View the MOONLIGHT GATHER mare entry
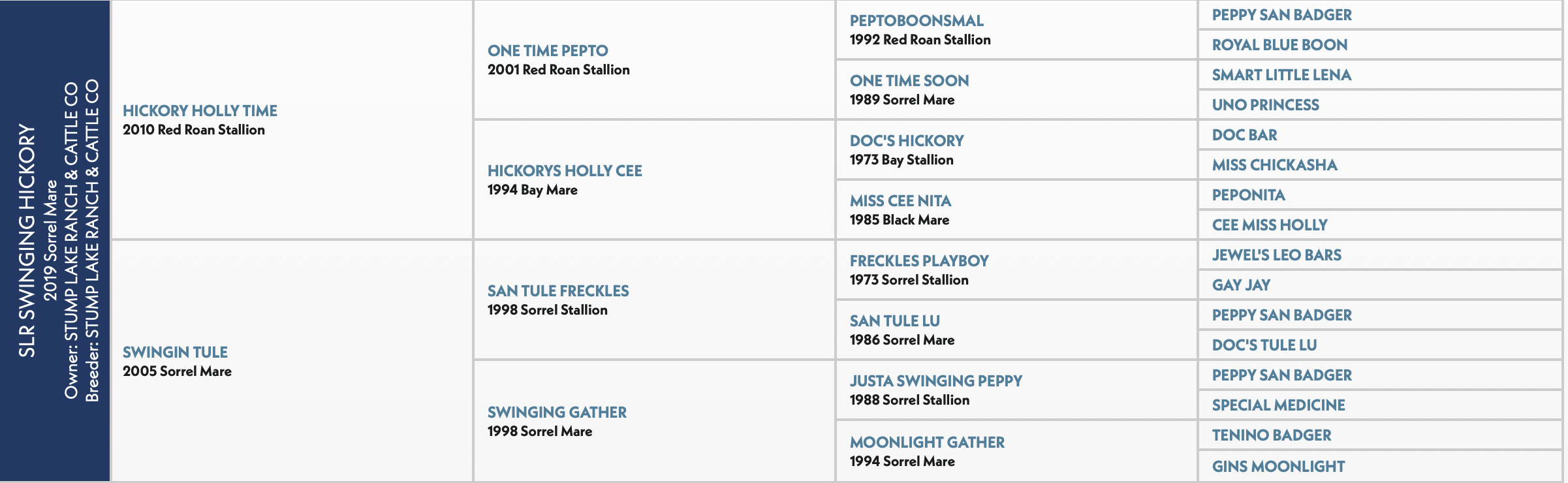The image size is (1568, 483). (927, 443)
